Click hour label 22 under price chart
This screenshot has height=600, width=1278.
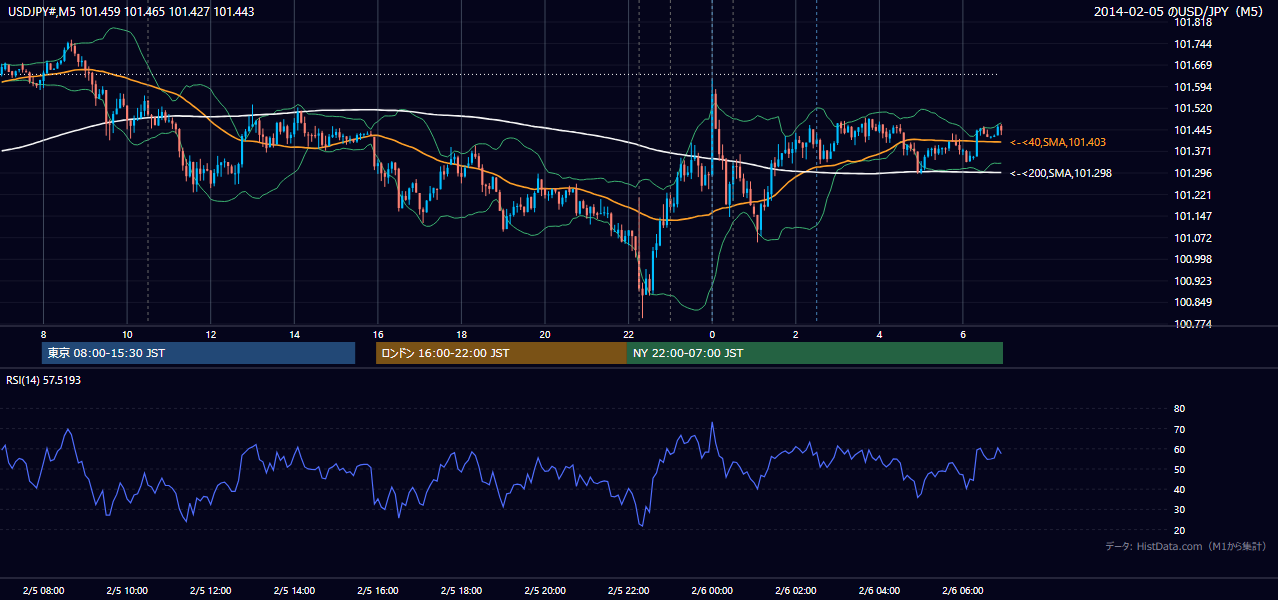628,334
